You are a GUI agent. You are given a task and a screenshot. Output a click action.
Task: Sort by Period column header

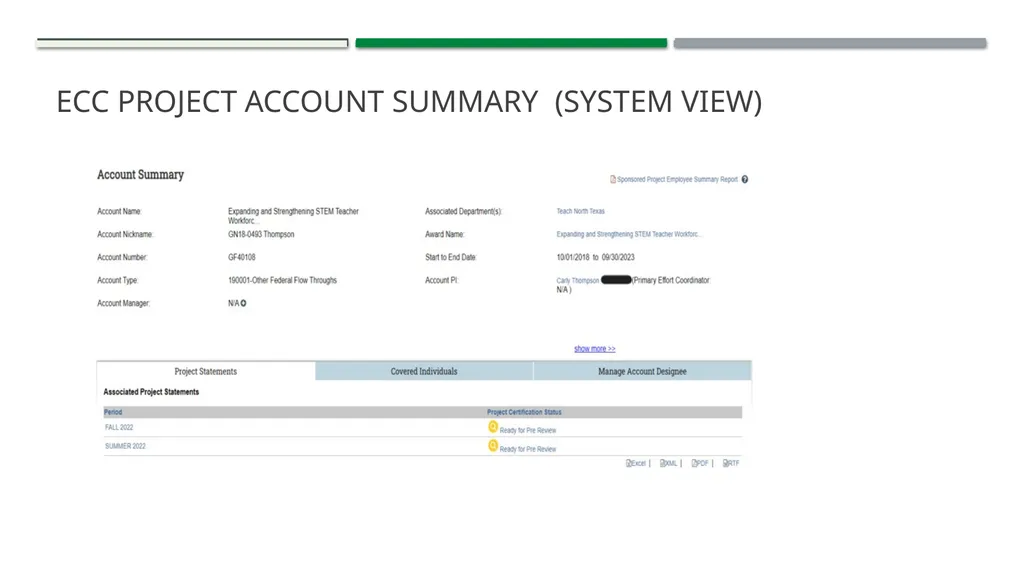(113, 412)
